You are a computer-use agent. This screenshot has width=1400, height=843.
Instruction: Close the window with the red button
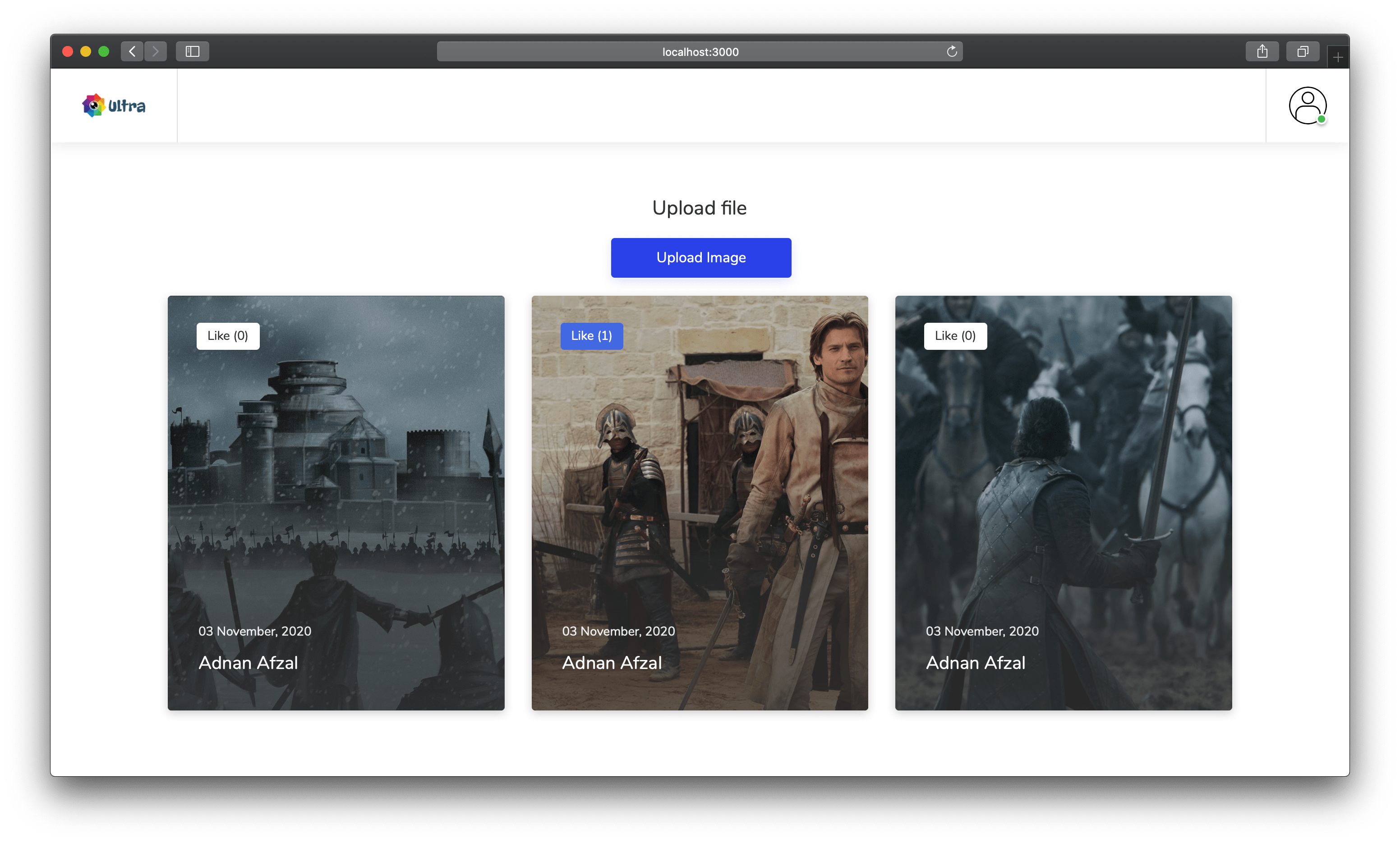[x=68, y=52]
